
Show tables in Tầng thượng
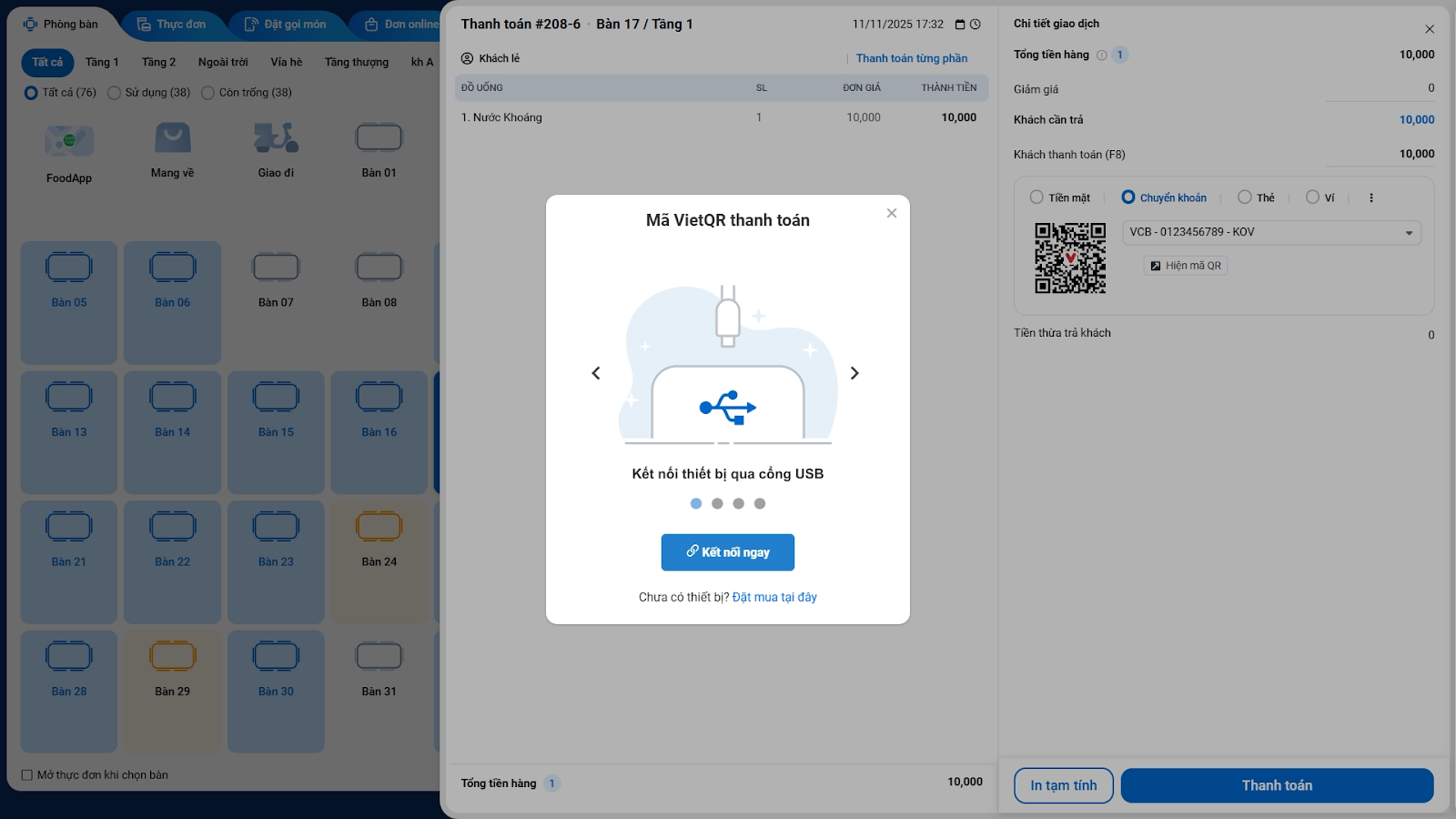tap(357, 62)
